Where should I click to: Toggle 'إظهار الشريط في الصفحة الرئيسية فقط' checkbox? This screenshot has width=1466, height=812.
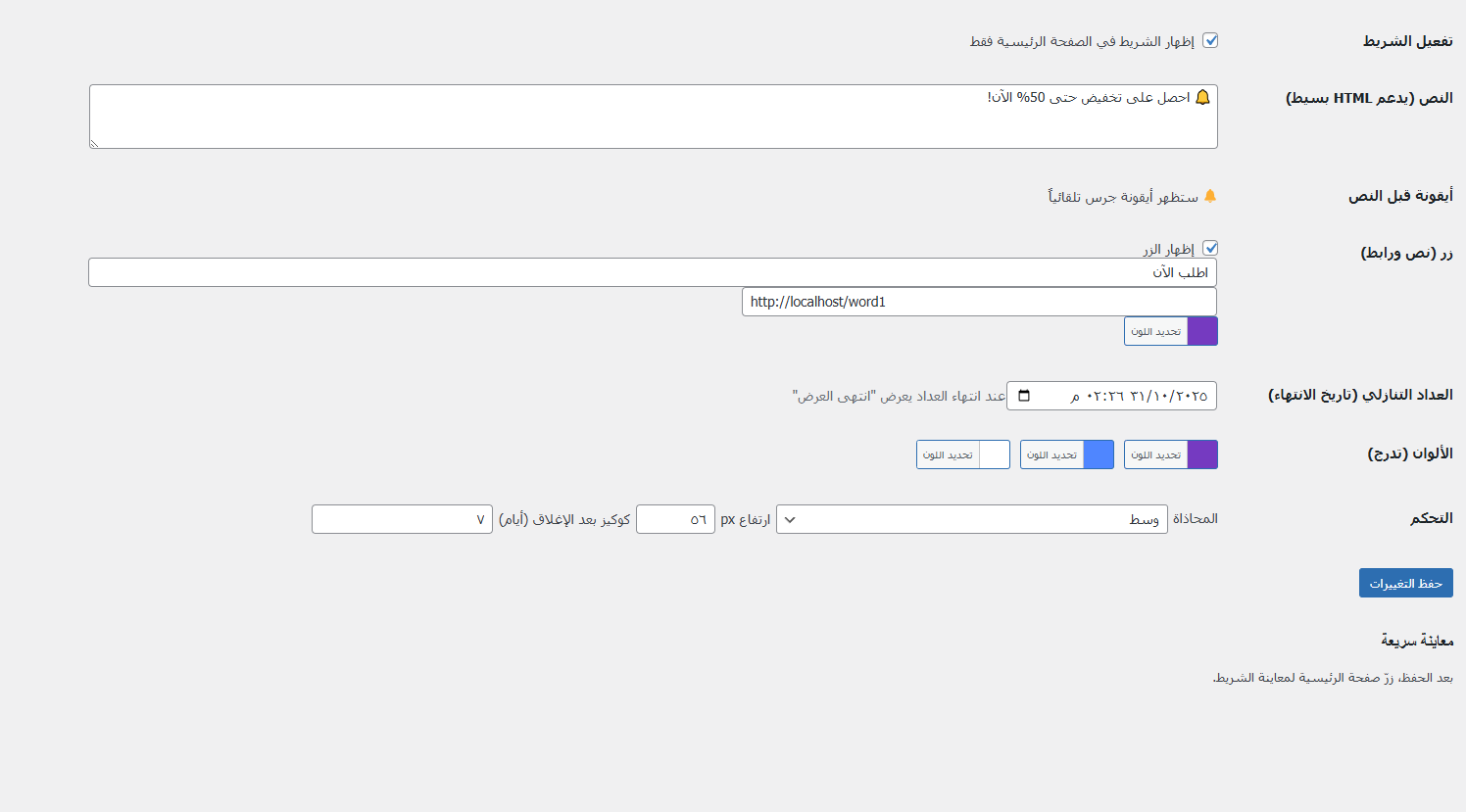point(1210,40)
